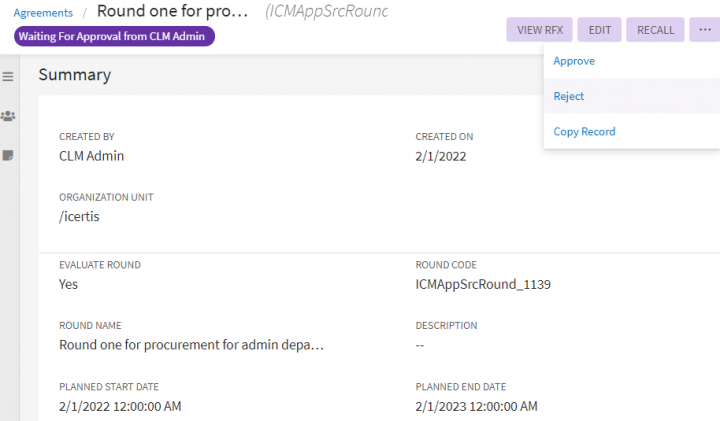Click the Summary section heading
Image resolution: width=720 pixels, height=421 pixels.
(75, 75)
